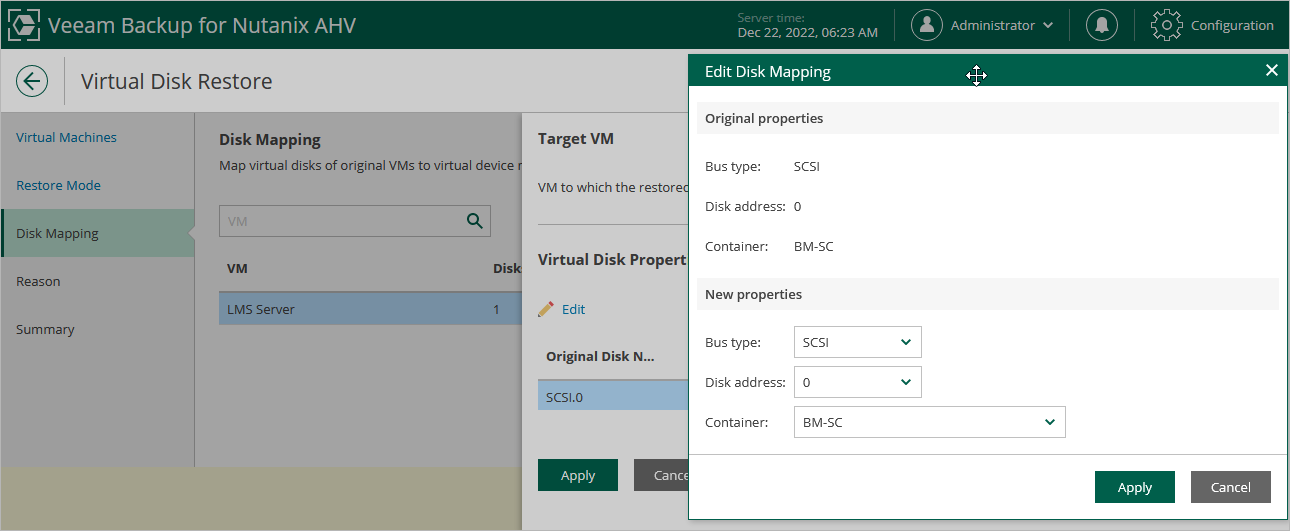Image resolution: width=1290 pixels, height=531 pixels.
Task: Click the Original Disk N... column header
Action: [x=600, y=356]
